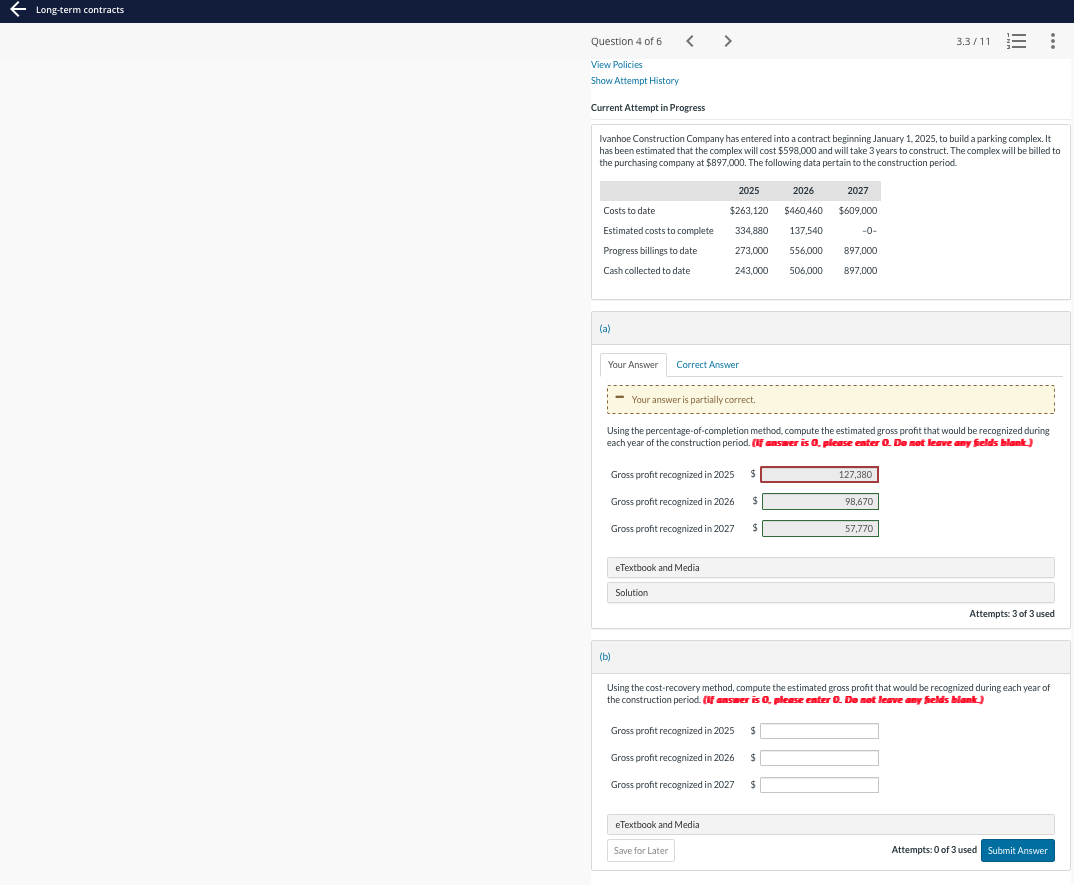This screenshot has width=1074, height=885.
Task: Click the 2026 column header
Action: 803,190
